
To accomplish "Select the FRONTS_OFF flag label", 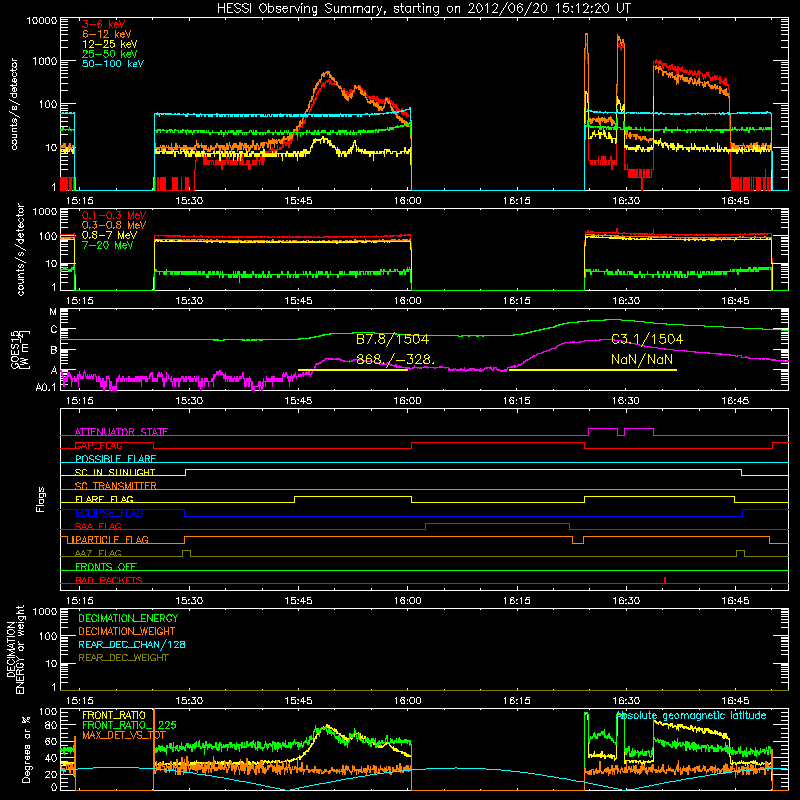I will [106, 566].
